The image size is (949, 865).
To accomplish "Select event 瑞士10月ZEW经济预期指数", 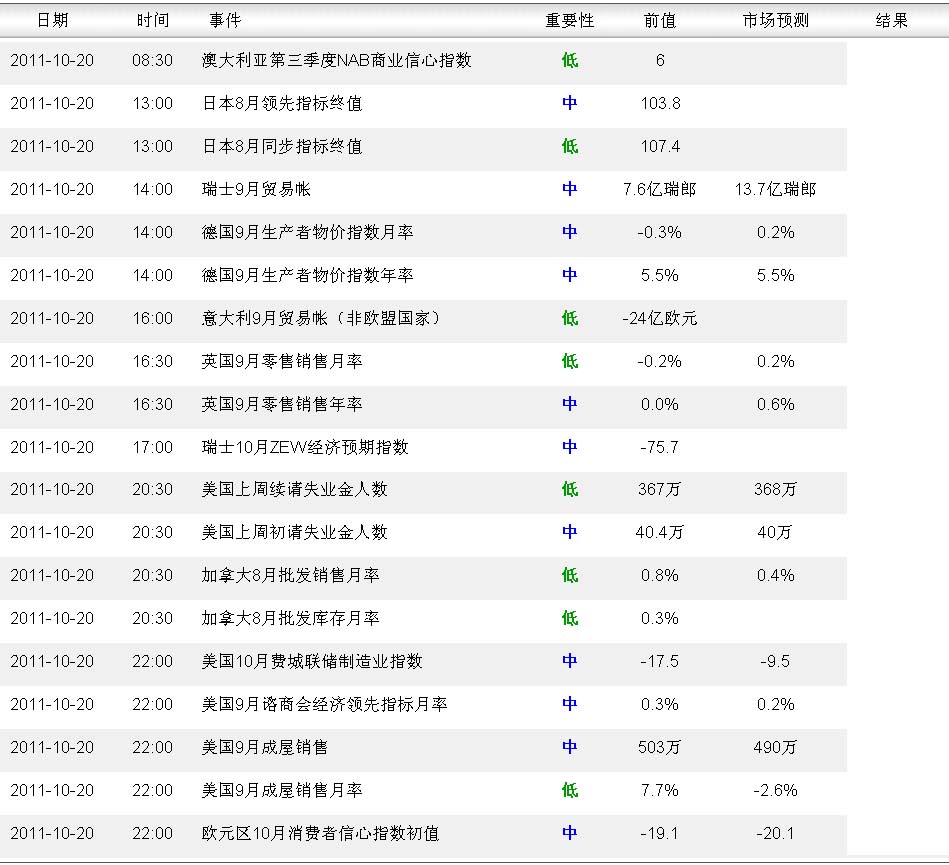I will [x=305, y=447].
